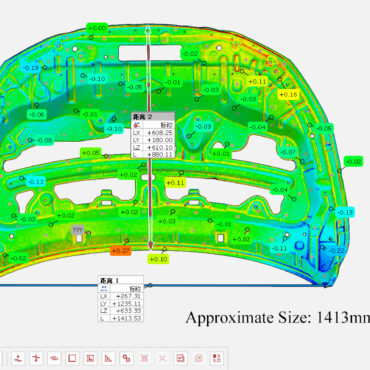The height and width of the screenshot is (370, 370).
Task: Click the greyed square target icon
Action: pos(199,358)
